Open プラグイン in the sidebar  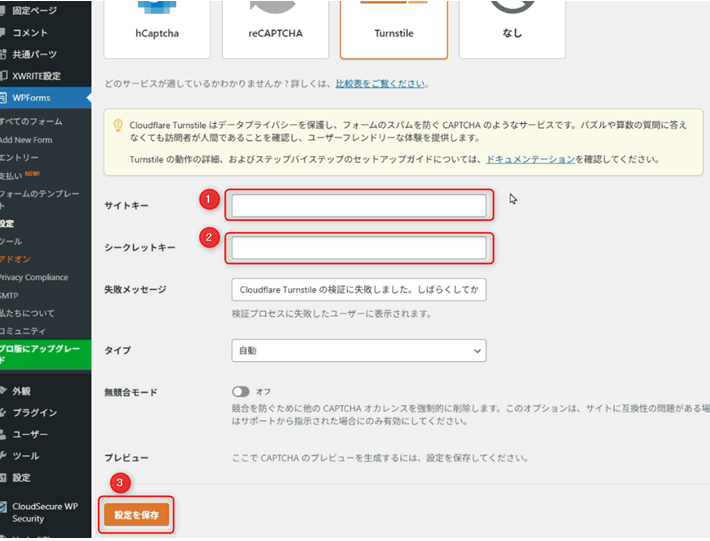(x=34, y=413)
